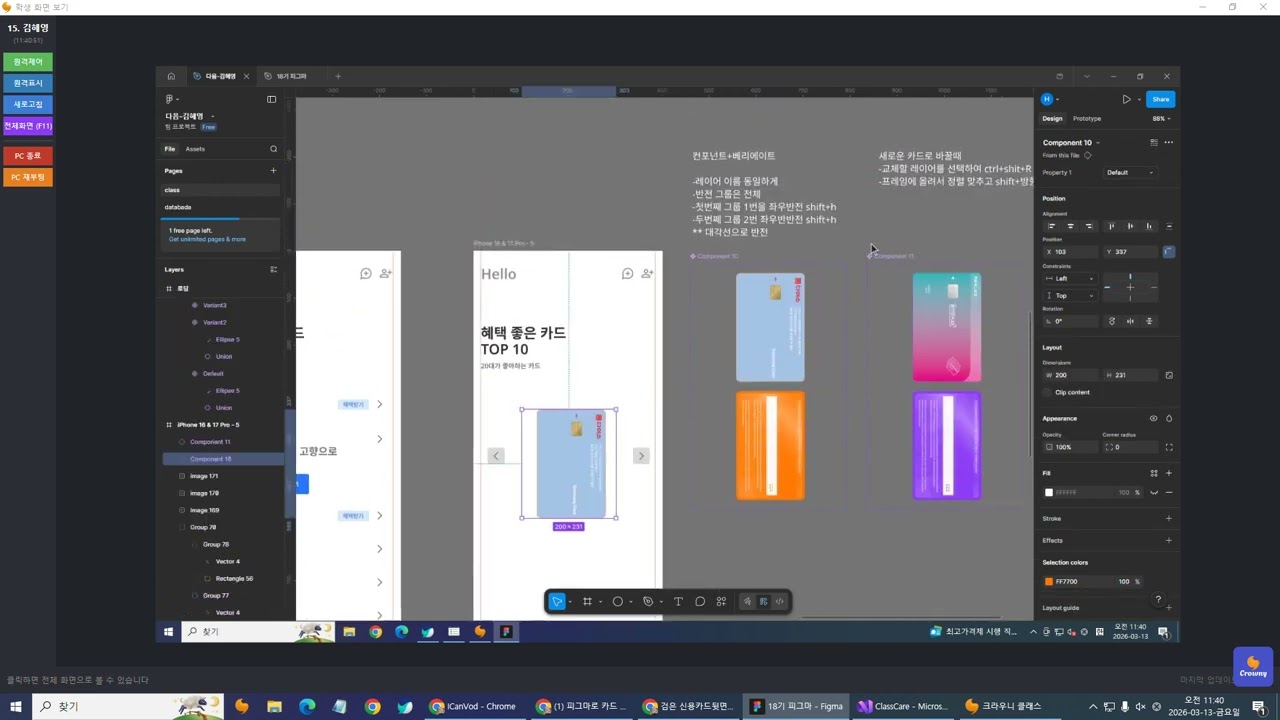The image size is (1280, 720).
Task: Click next arrow in card carousel
Action: click(x=641, y=456)
